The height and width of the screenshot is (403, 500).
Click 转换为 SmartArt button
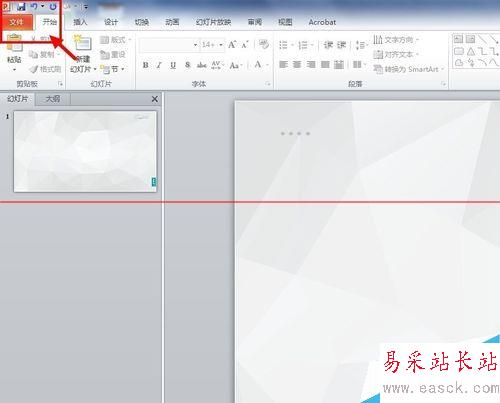click(409, 69)
